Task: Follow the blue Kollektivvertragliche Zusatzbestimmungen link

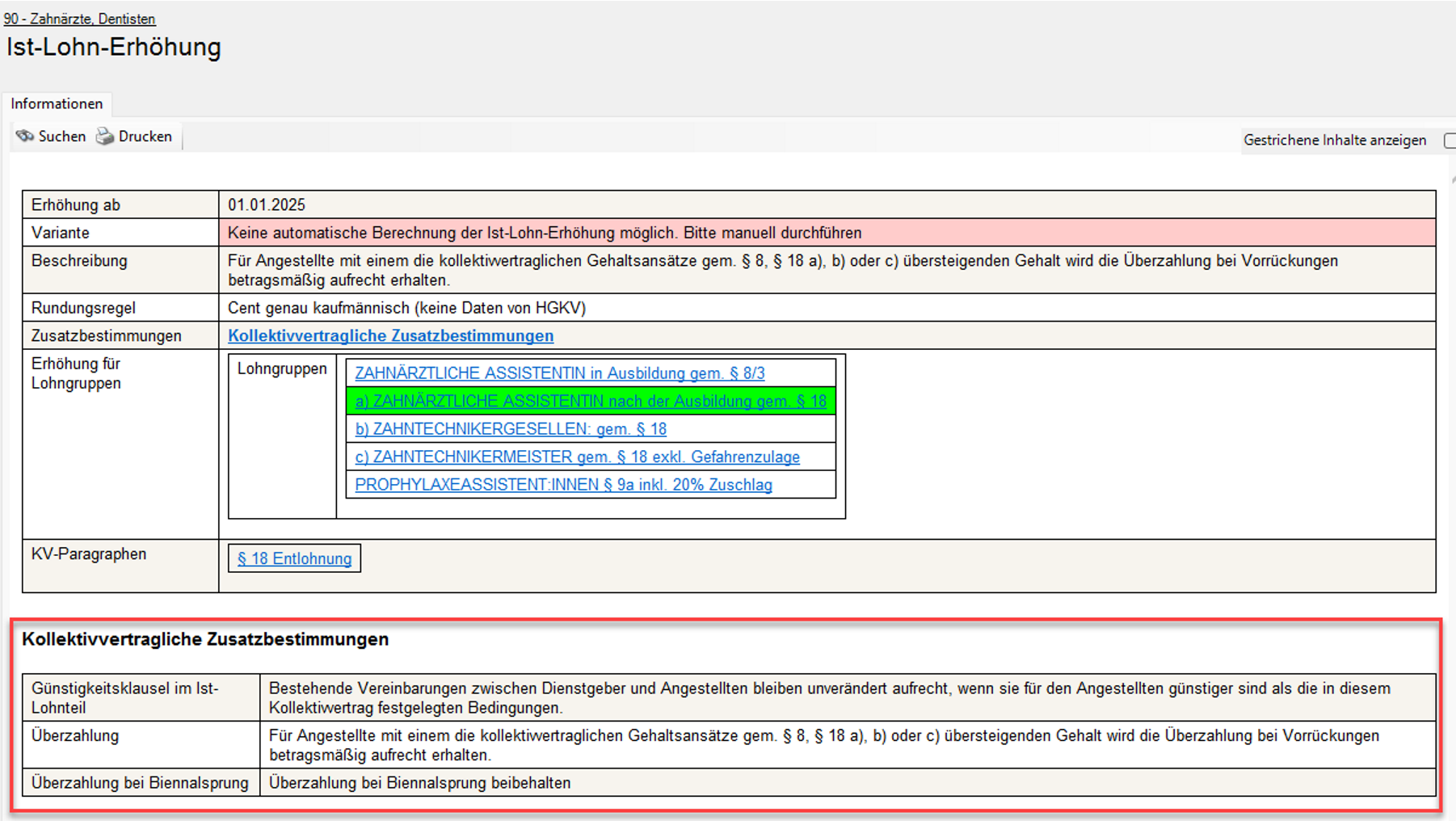Action: [390, 335]
